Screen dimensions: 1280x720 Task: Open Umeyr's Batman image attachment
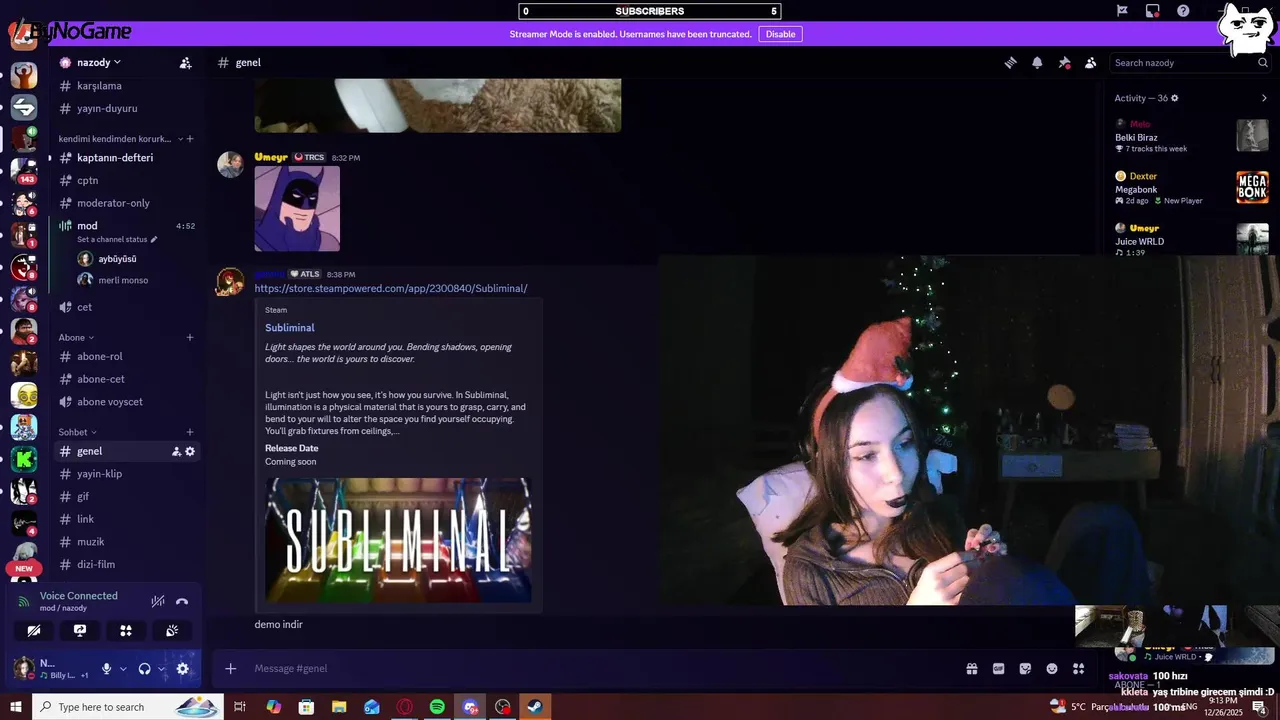pyautogui.click(x=297, y=209)
